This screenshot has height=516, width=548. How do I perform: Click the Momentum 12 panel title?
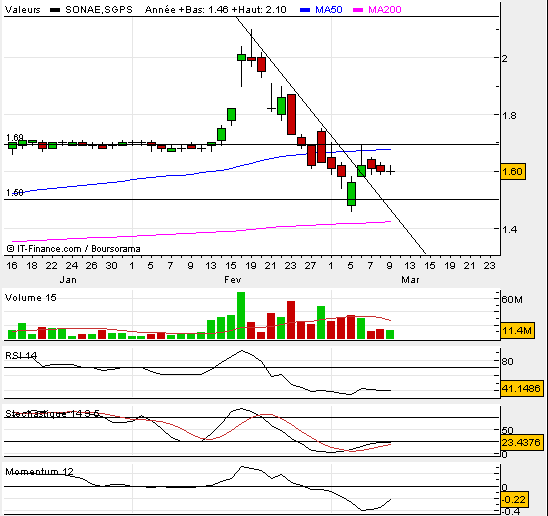click(39, 472)
